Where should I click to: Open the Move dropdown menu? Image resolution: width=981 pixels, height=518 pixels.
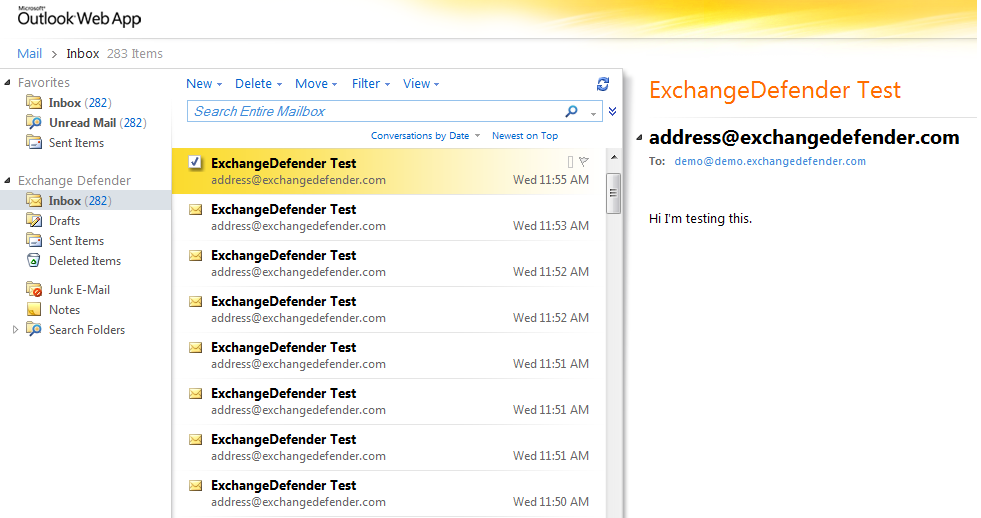[316, 84]
